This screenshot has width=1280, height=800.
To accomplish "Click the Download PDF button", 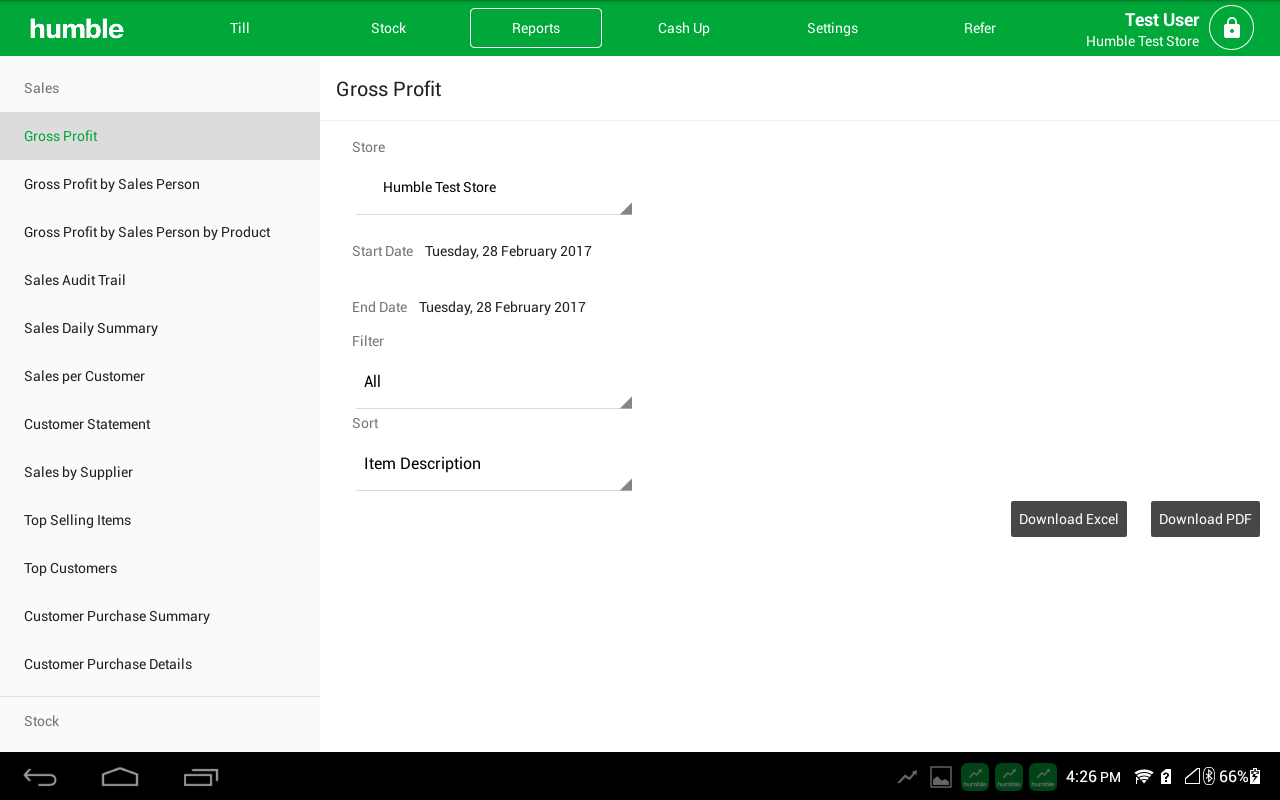I will (x=1205, y=519).
